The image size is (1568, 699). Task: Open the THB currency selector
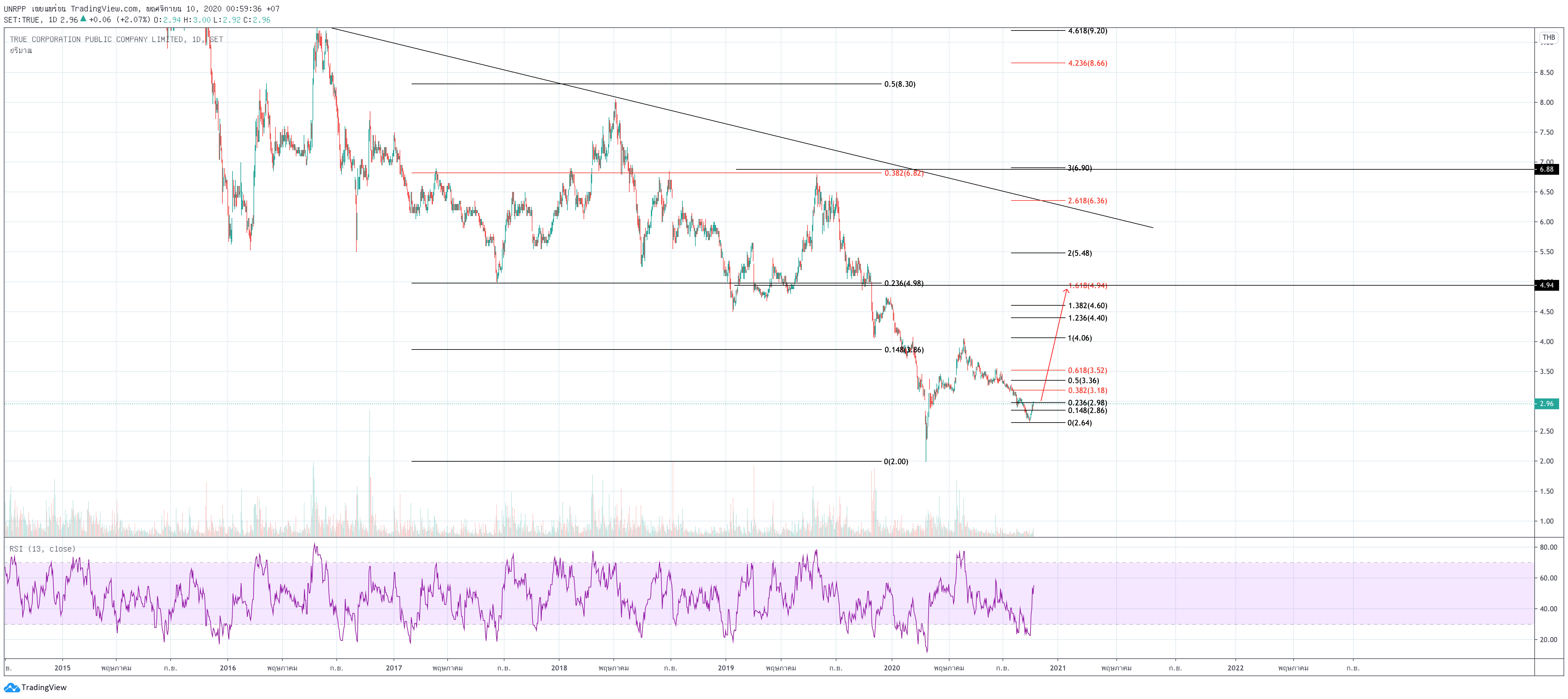click(x=1549, y=37)
